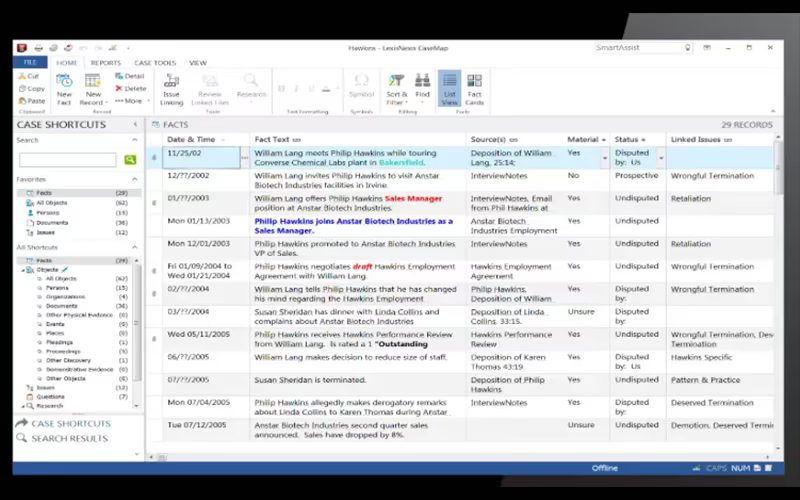Collapse the Search section chevron

[x=135, y=140]
